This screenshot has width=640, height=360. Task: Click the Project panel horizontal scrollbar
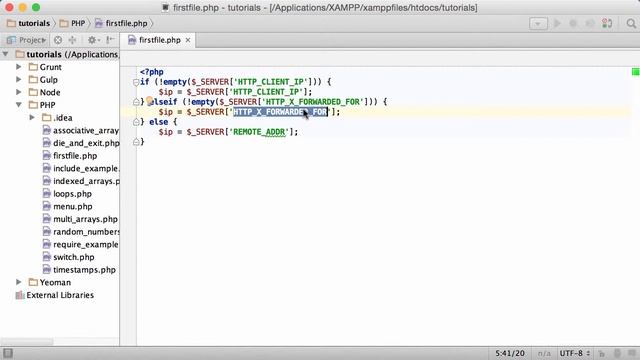tap(27, 341)
